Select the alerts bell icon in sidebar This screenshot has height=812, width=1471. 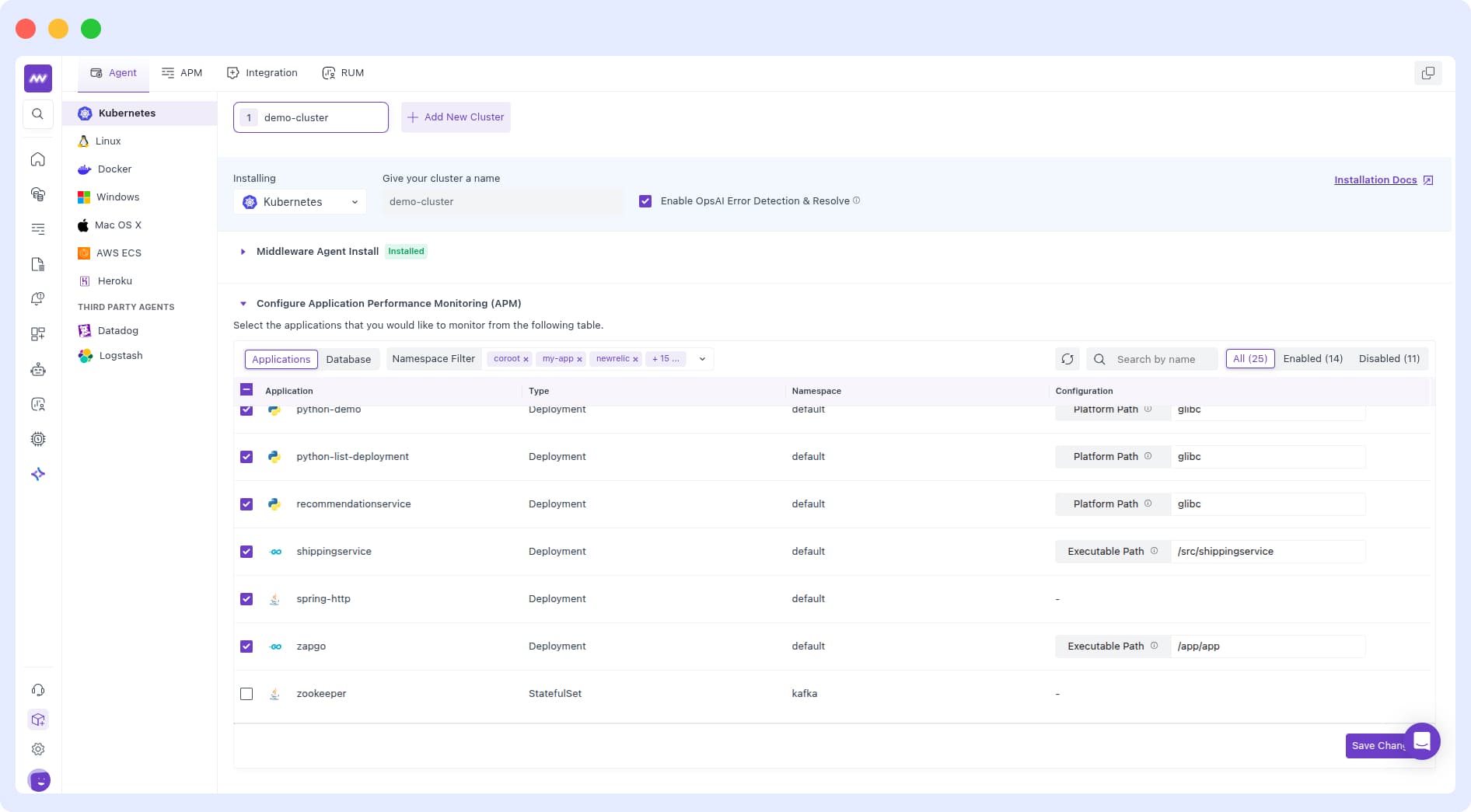point(37,298)
